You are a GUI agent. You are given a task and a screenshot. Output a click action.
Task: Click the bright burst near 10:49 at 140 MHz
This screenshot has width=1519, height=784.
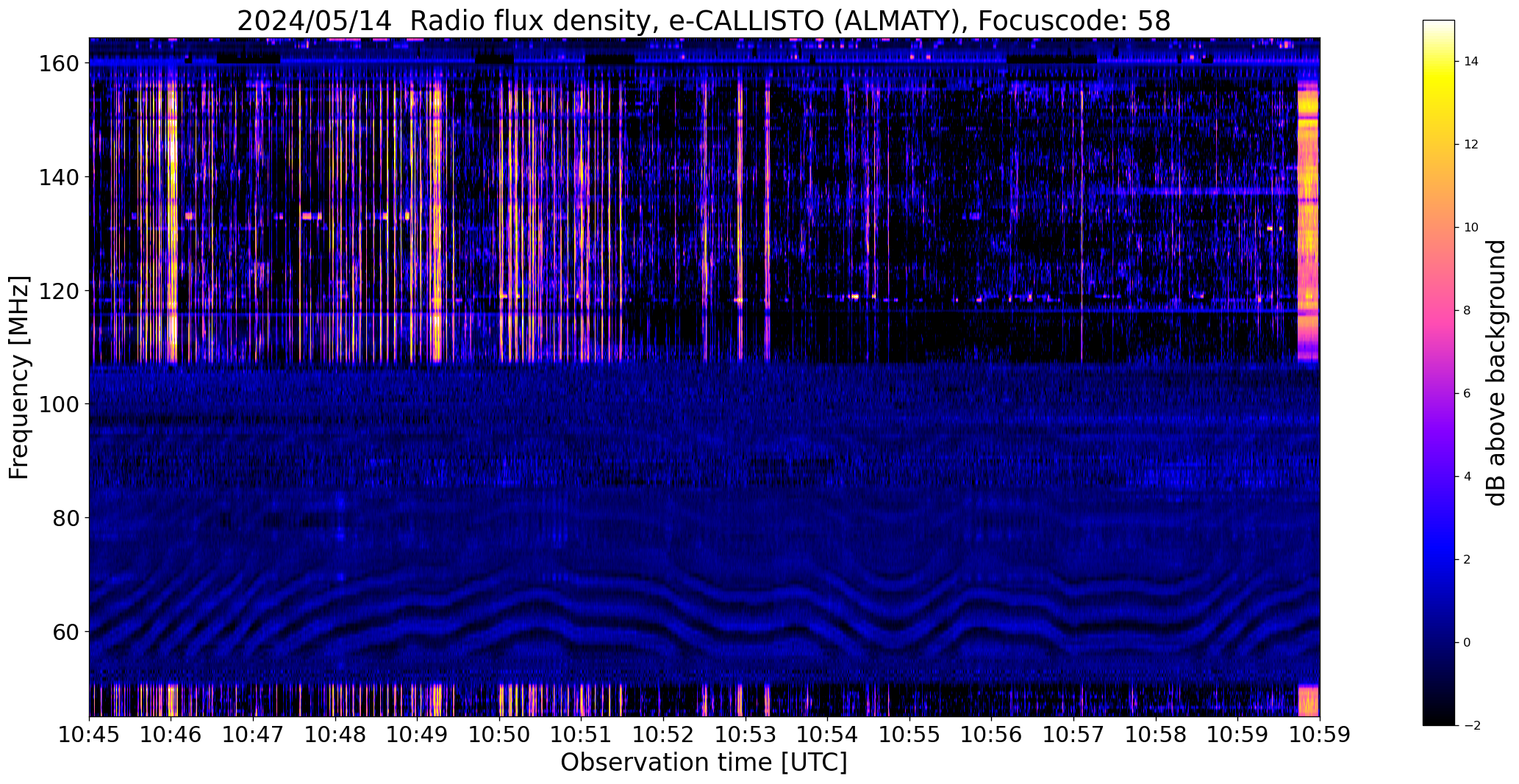pyautogui.click(x=437, y=176)
